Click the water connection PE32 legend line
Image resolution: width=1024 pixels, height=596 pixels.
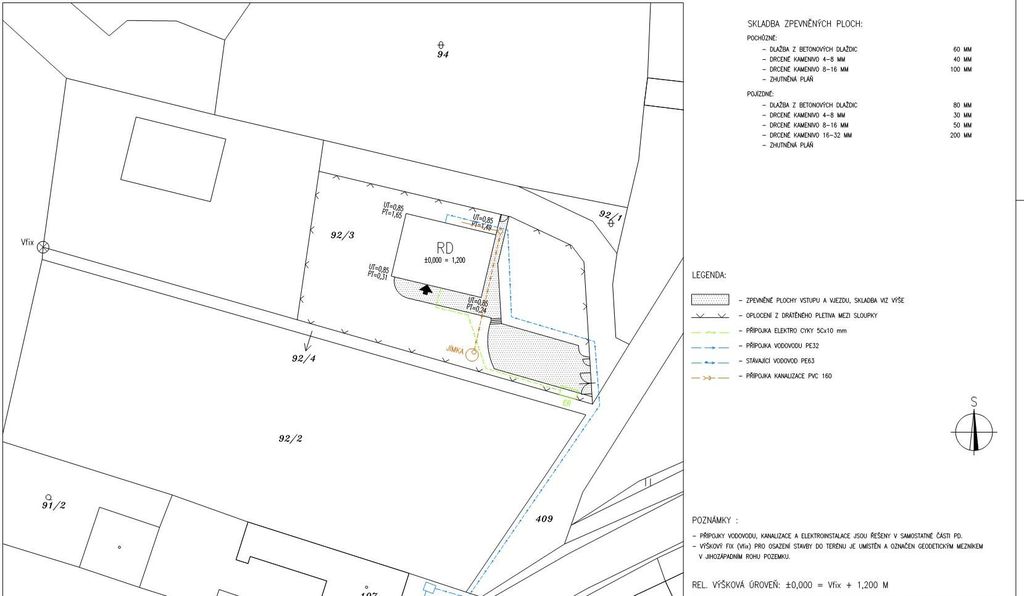tap(708, 345)
